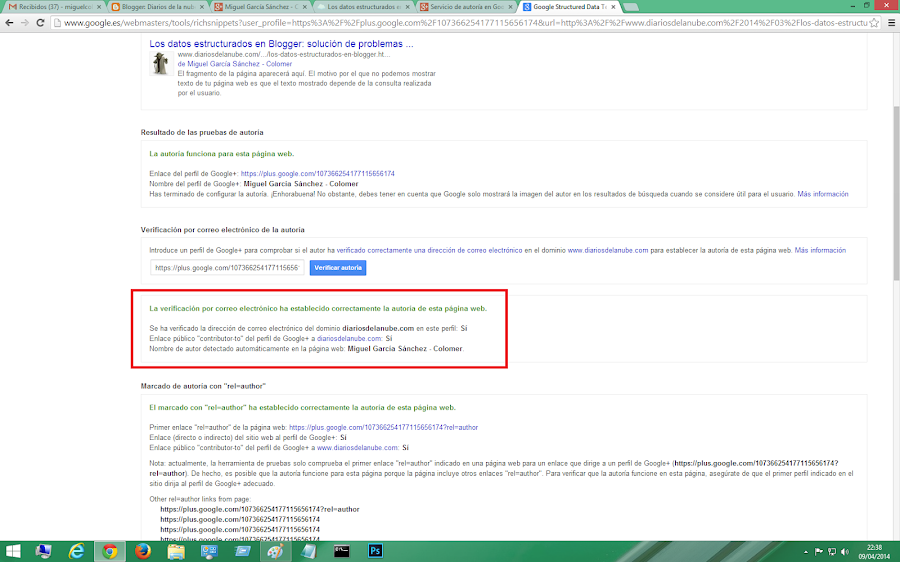Open the diariosdelanube.com contributor-to link in red box

(349, 339)
